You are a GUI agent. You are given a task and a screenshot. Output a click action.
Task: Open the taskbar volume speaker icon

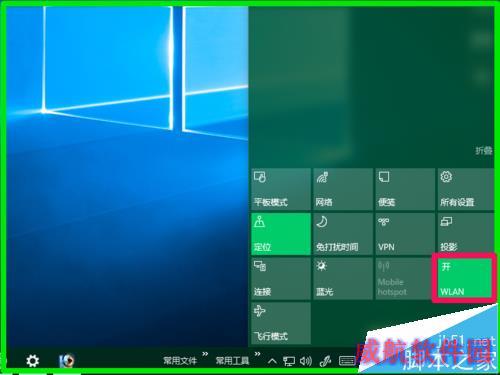coord(306,361)
